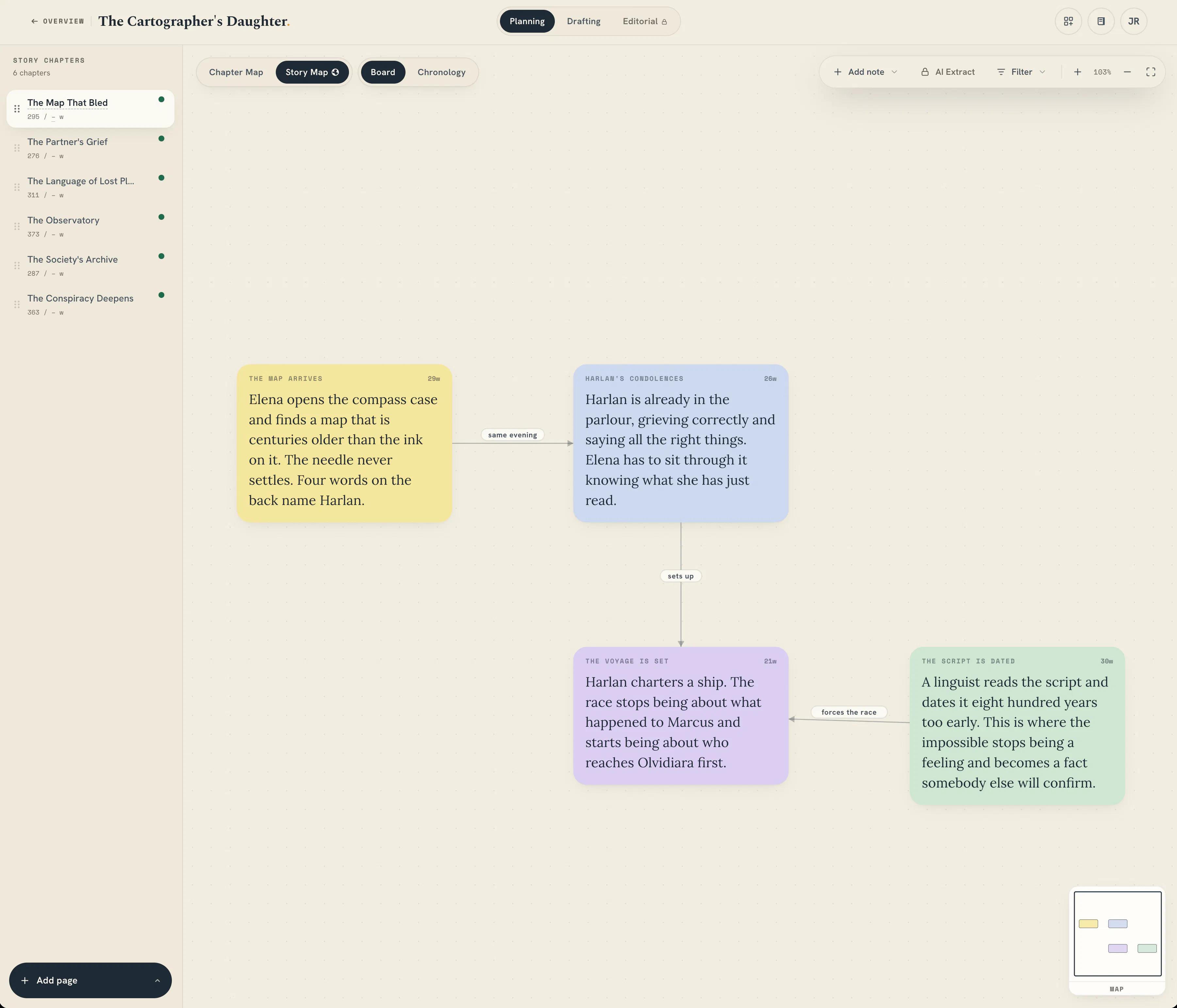Click the AI Extract button

click(x=948, y=72)
